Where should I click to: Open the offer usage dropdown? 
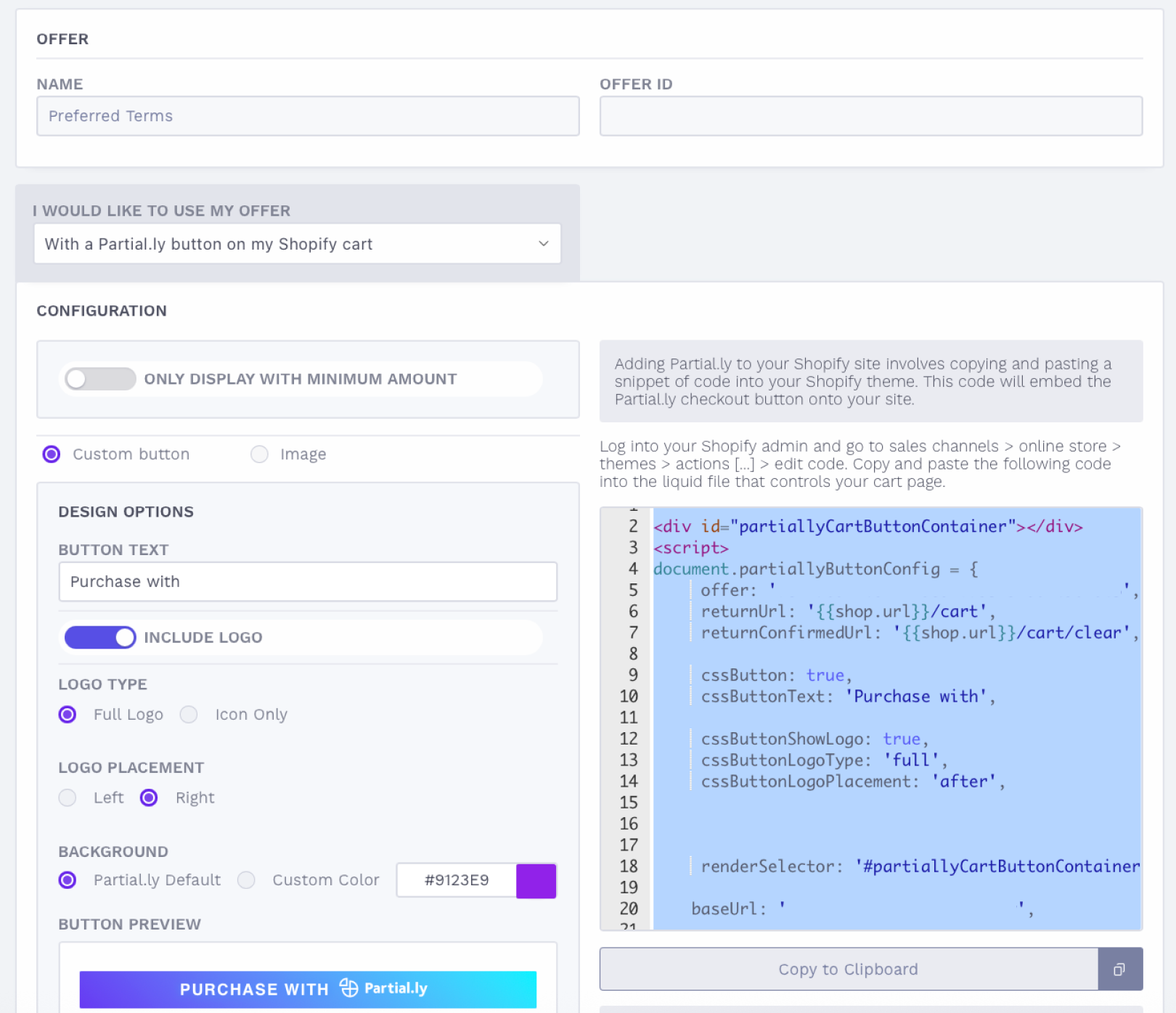[x=298, y=244]
